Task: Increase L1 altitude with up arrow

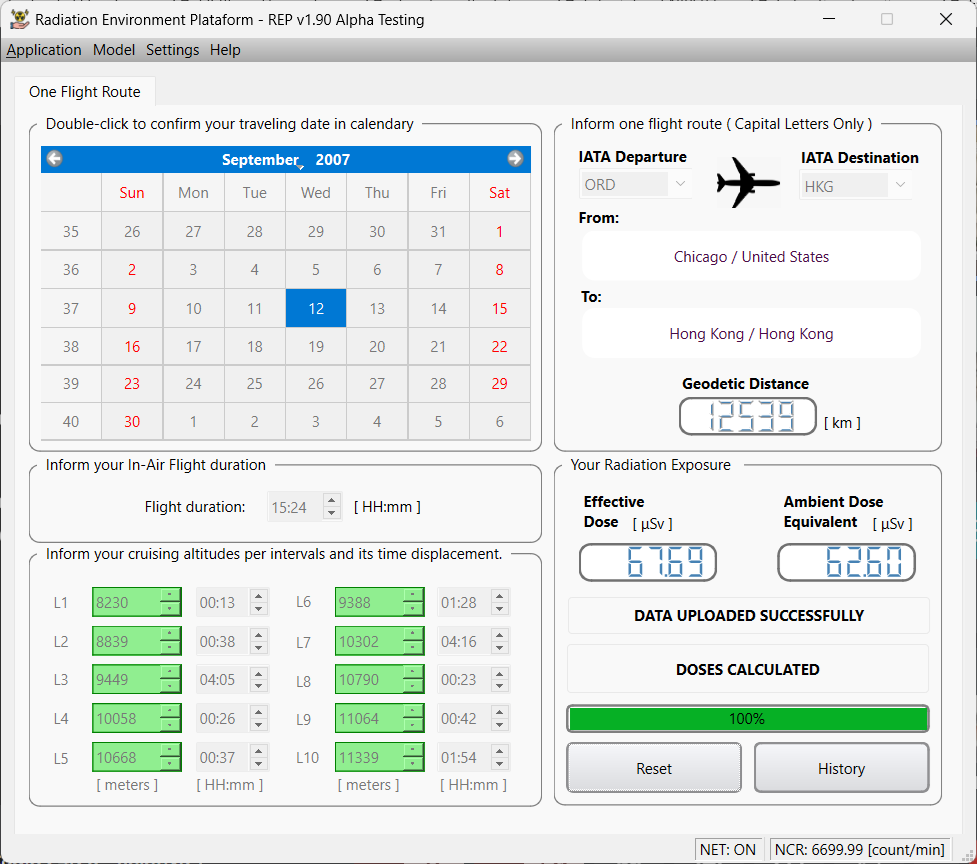Action: (x=171, y=596)
